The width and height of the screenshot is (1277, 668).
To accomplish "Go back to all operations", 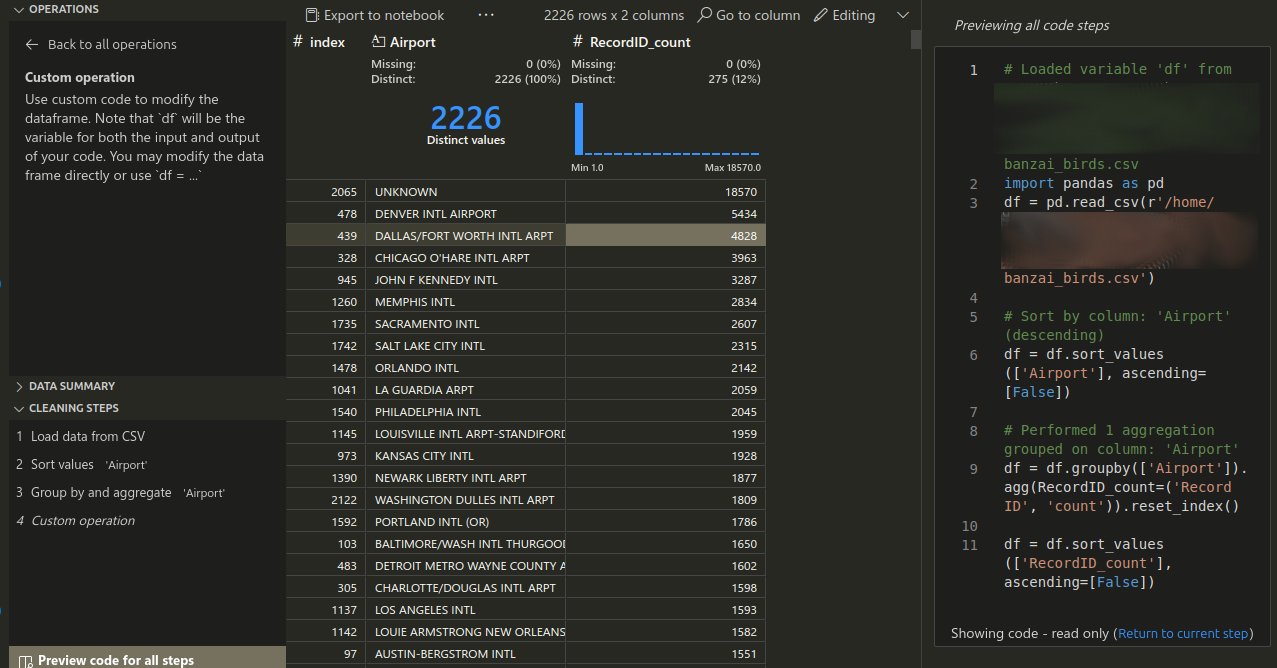I will [x=101, y=44].
